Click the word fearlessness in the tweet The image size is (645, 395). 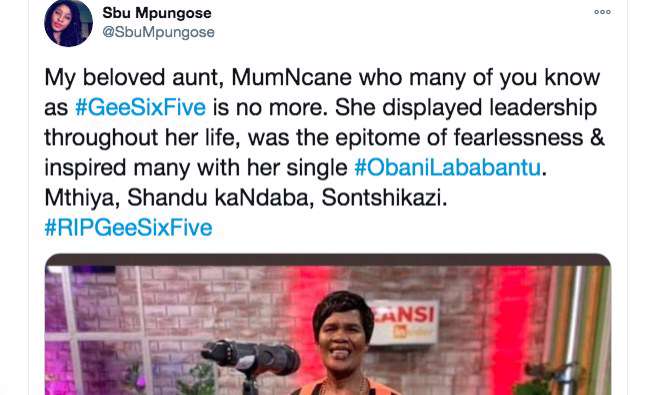tap(518, 137)
